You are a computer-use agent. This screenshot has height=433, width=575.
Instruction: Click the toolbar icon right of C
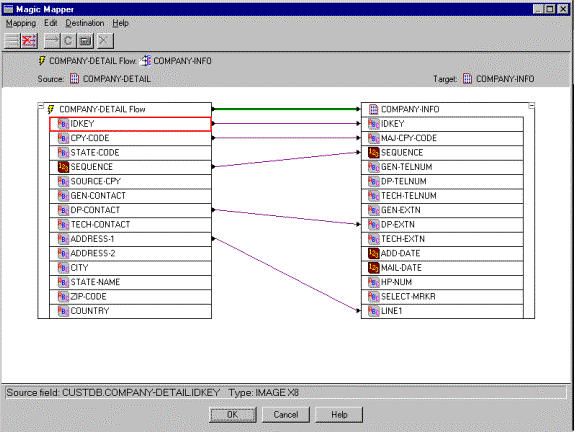pyautogui.click(x=85, y=40)
